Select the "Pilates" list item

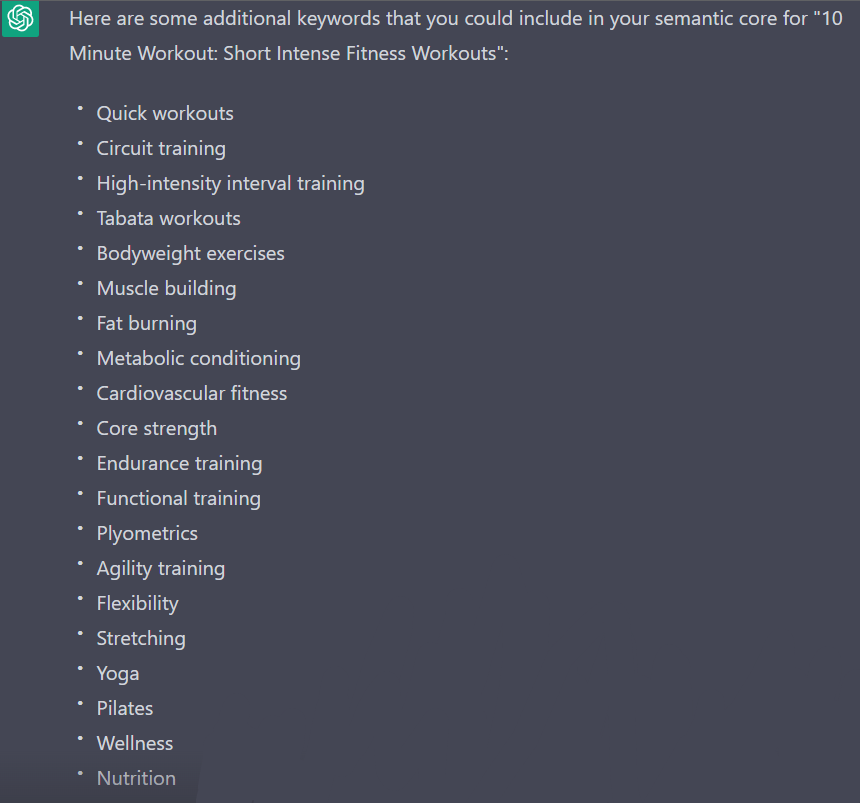tap(125, 709)
